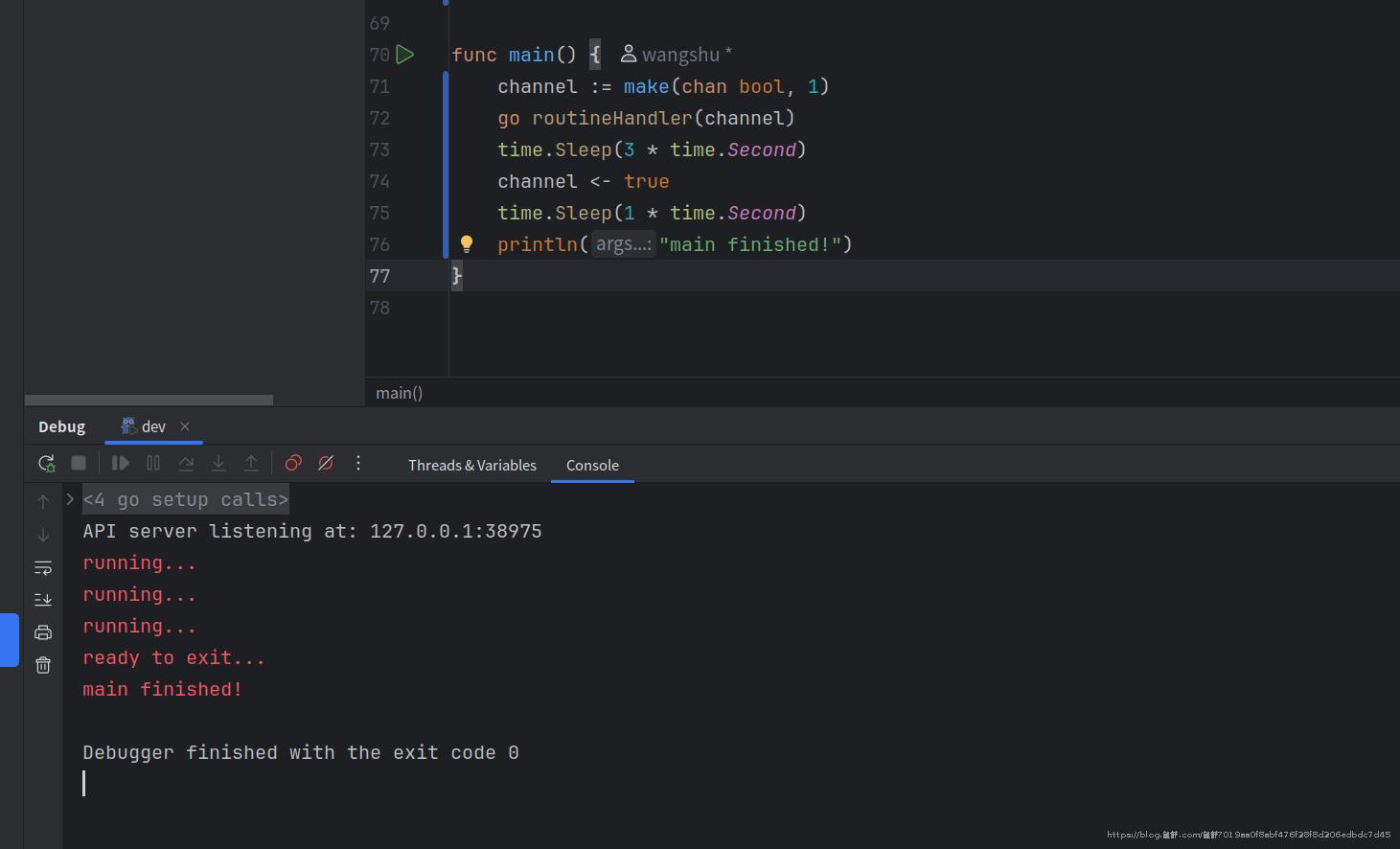Toggle Mute Breakpoints
Image resolution: width=1400 pixels, height=849 pixels.
[x=326, y=464]
